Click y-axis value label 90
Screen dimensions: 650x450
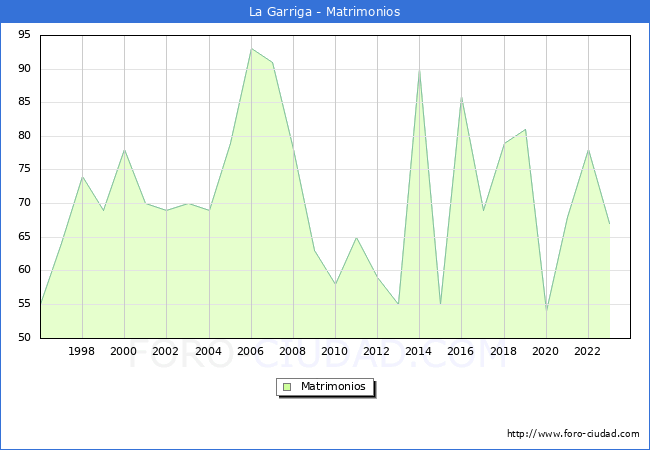coord(24,69)
